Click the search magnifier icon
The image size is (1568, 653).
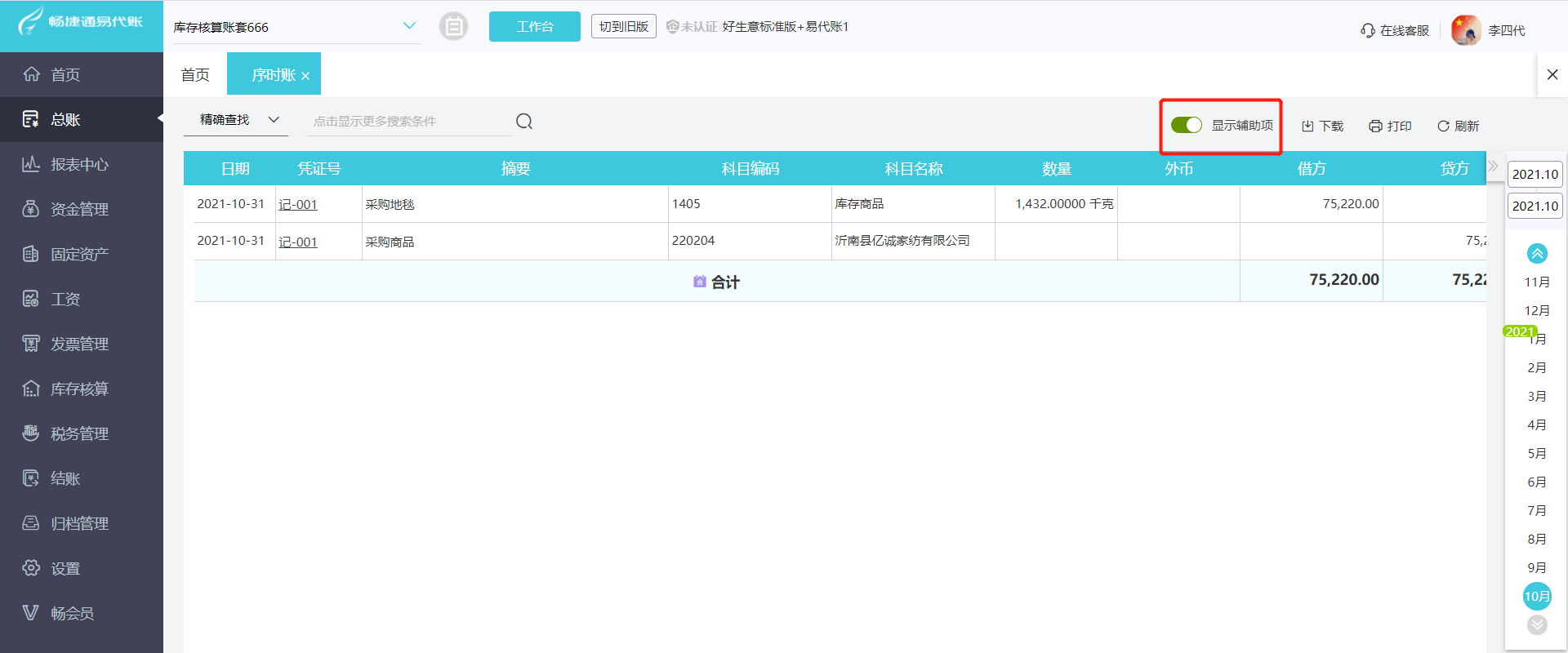[x=524, y=122]
